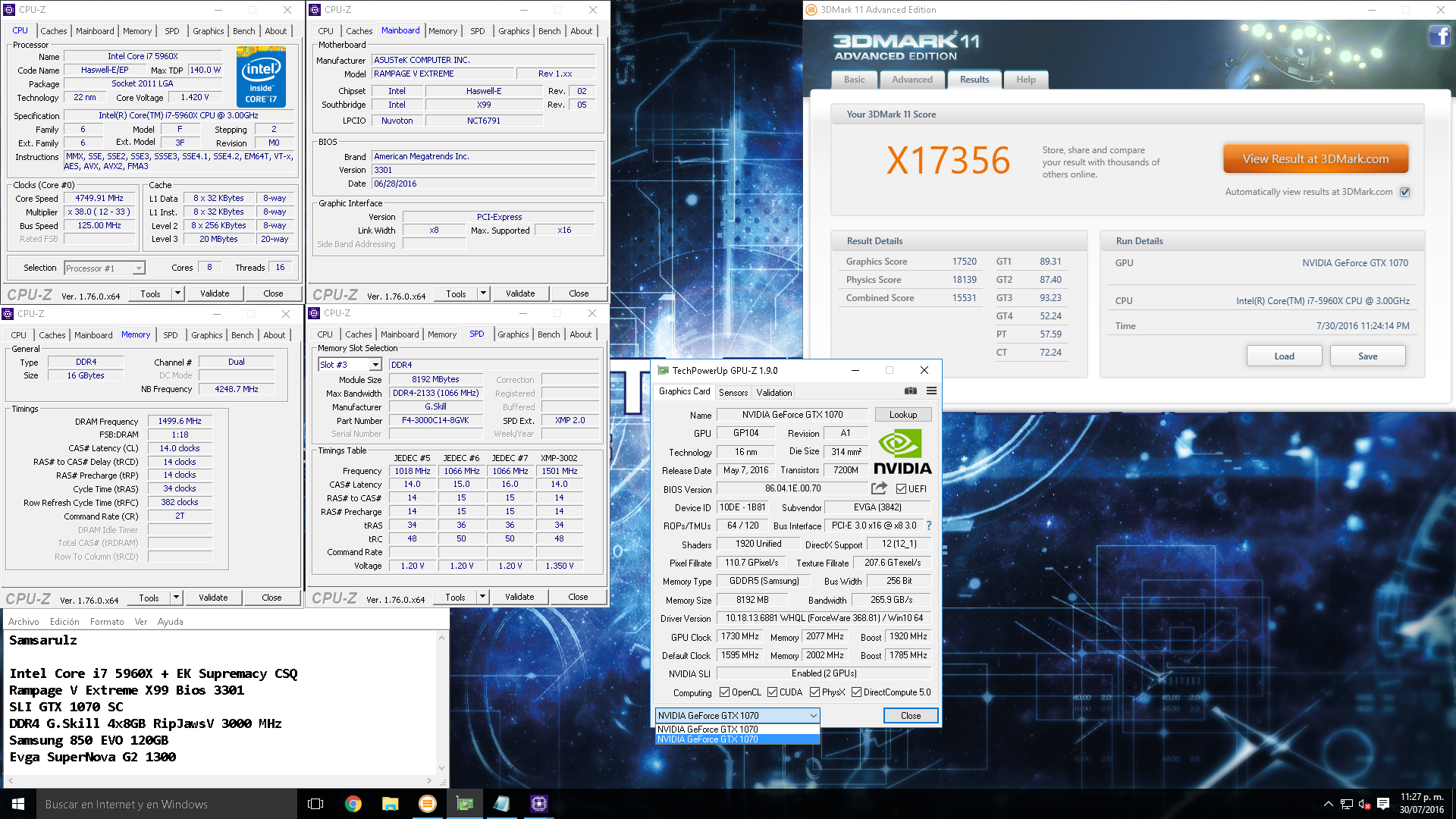This screenshot has width=1456, height=819.
Task: Click the Bus Interface question mark icon
Action: coord(928,526)
